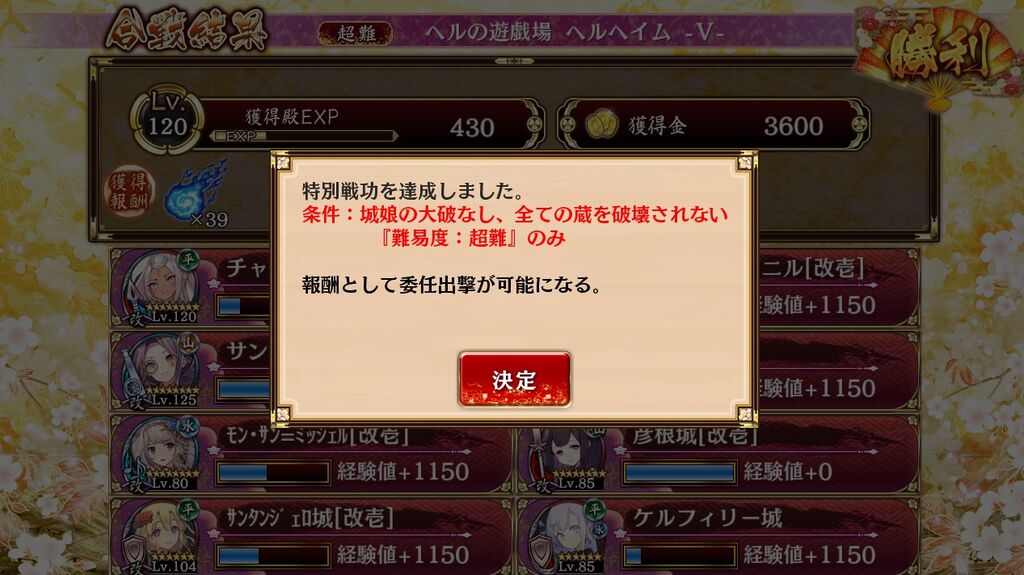Click the 430 獲得殿EXP value
The width and height of the screenshot is (1024, 575).
point(472,127)
